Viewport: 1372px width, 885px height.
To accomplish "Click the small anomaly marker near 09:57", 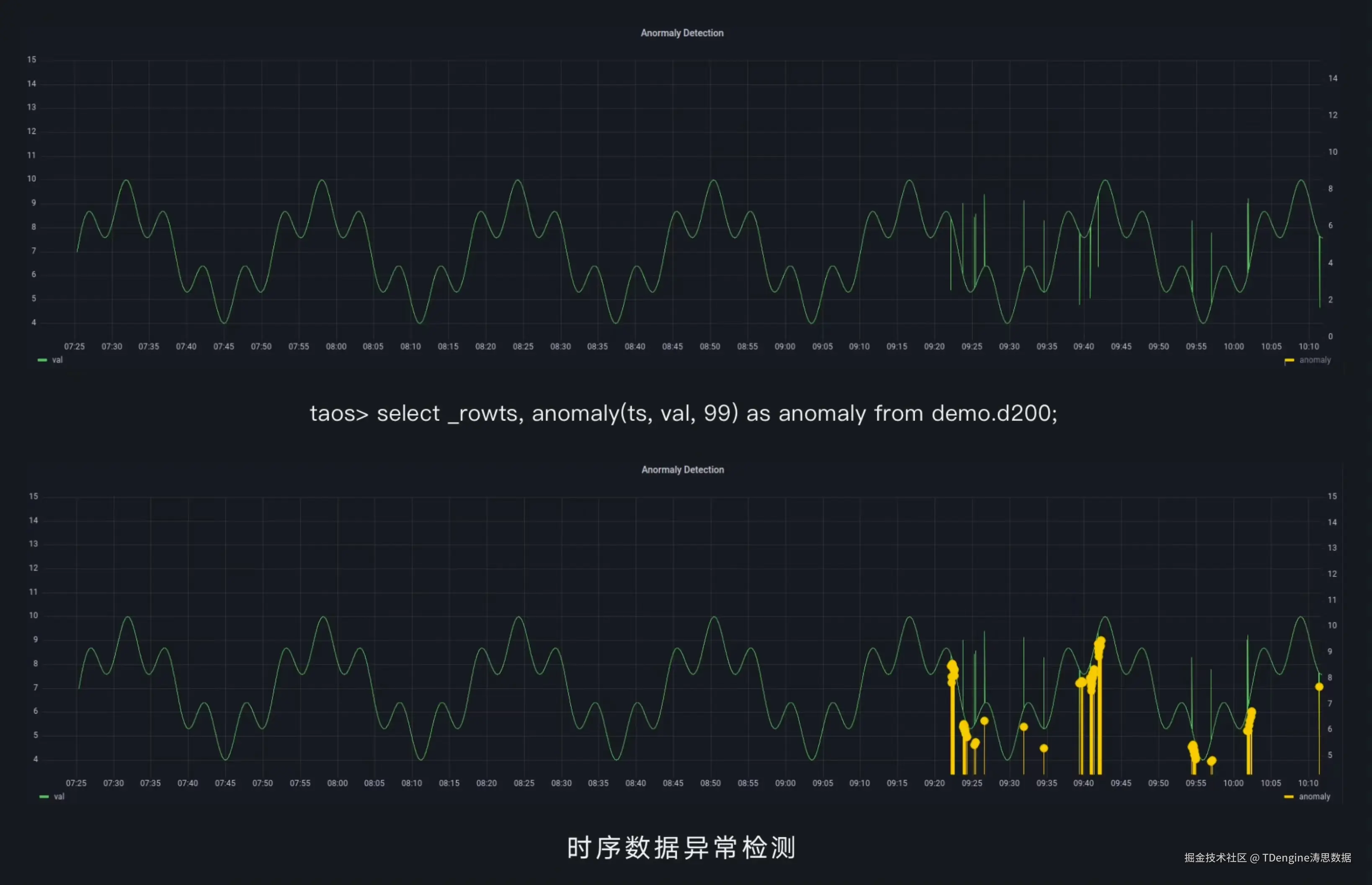I will click(1211, 761).
